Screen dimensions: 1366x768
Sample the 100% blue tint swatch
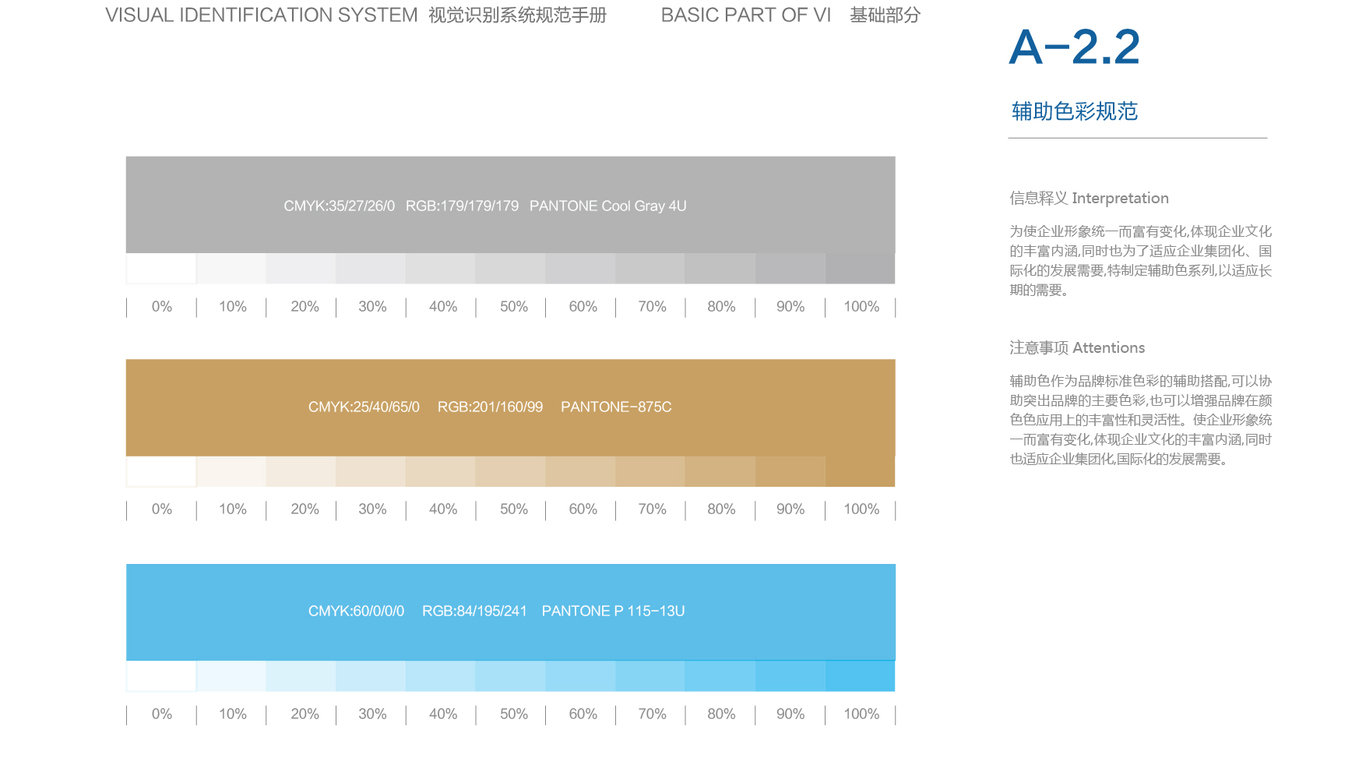point(860,676)
